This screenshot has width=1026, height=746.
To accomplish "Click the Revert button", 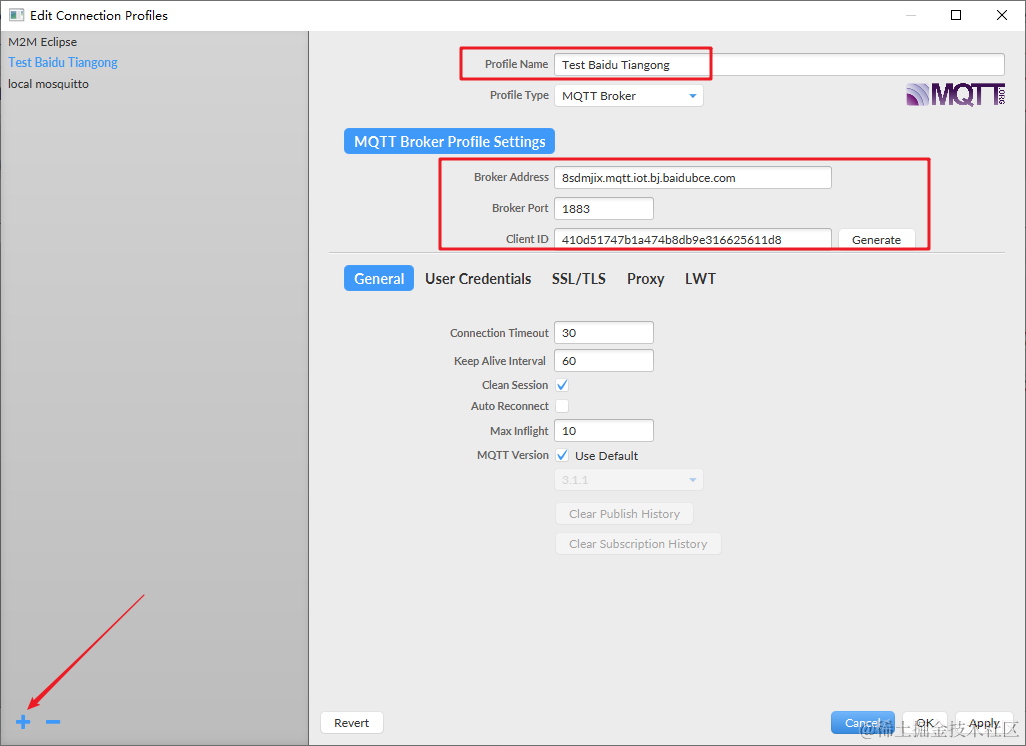I will click(x=351, y=722).
